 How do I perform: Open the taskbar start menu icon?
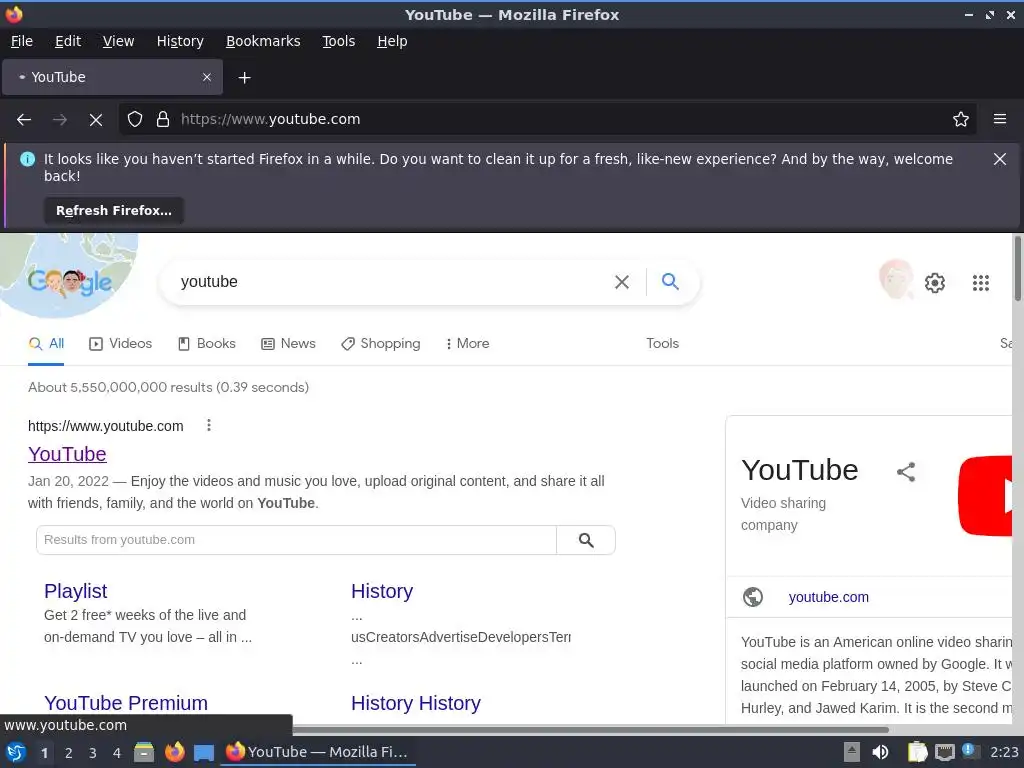16,752
